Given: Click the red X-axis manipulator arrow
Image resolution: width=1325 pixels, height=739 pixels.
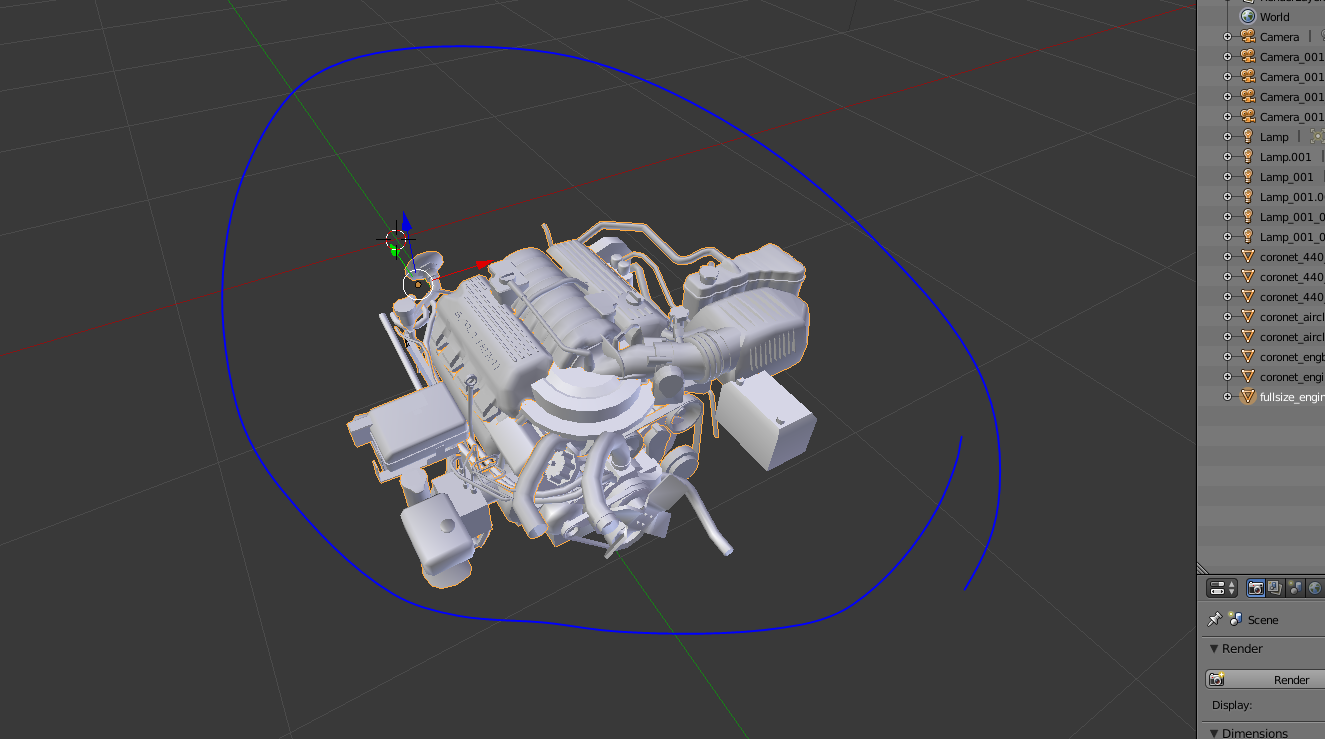Looking at the screenshot, I should pyautogui.click(x=485, y=265).
